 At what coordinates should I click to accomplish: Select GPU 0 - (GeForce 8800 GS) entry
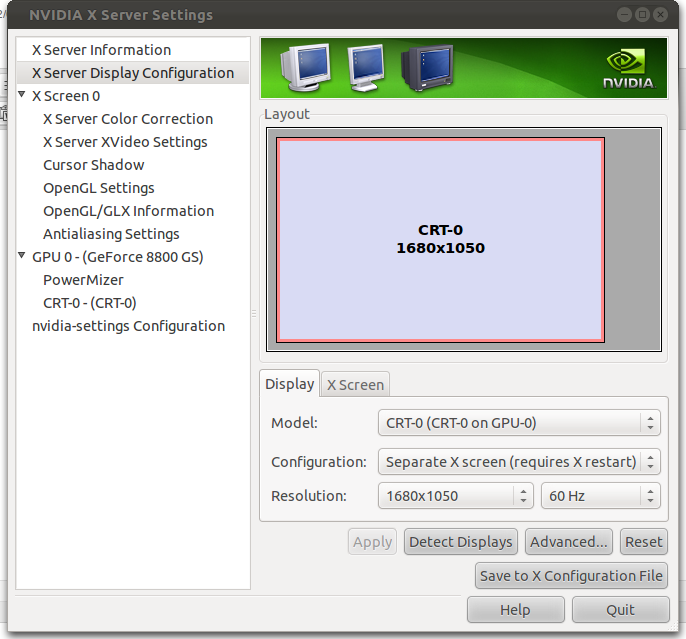[118, 257]
